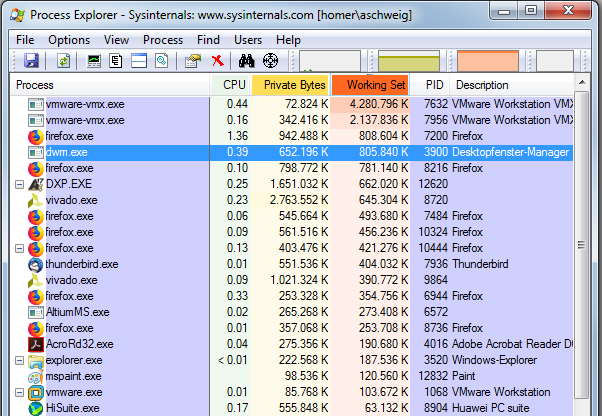Click PID 7956 cell

click(x=436, y=121)
